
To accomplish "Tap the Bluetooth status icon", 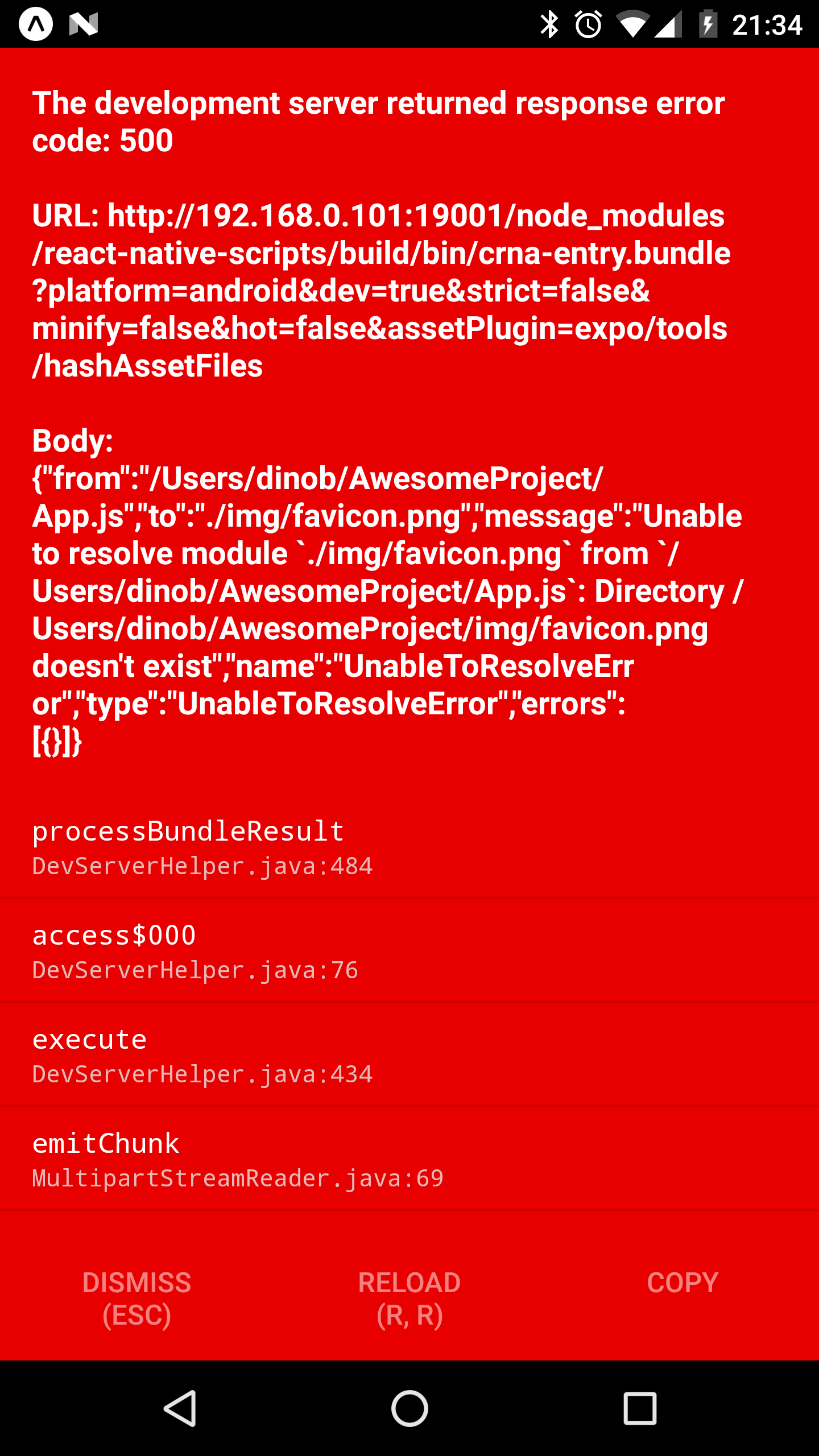I will 548,24.
